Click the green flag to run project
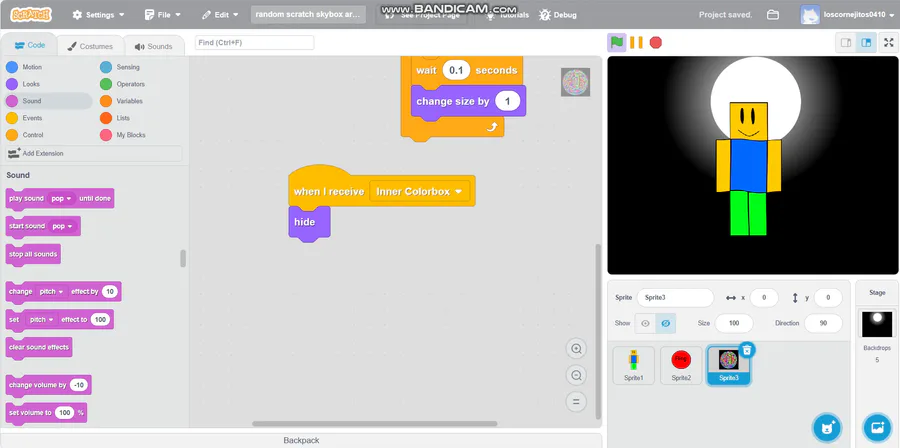The width and height of the screenshot is (900, 448). coord(617,42)
